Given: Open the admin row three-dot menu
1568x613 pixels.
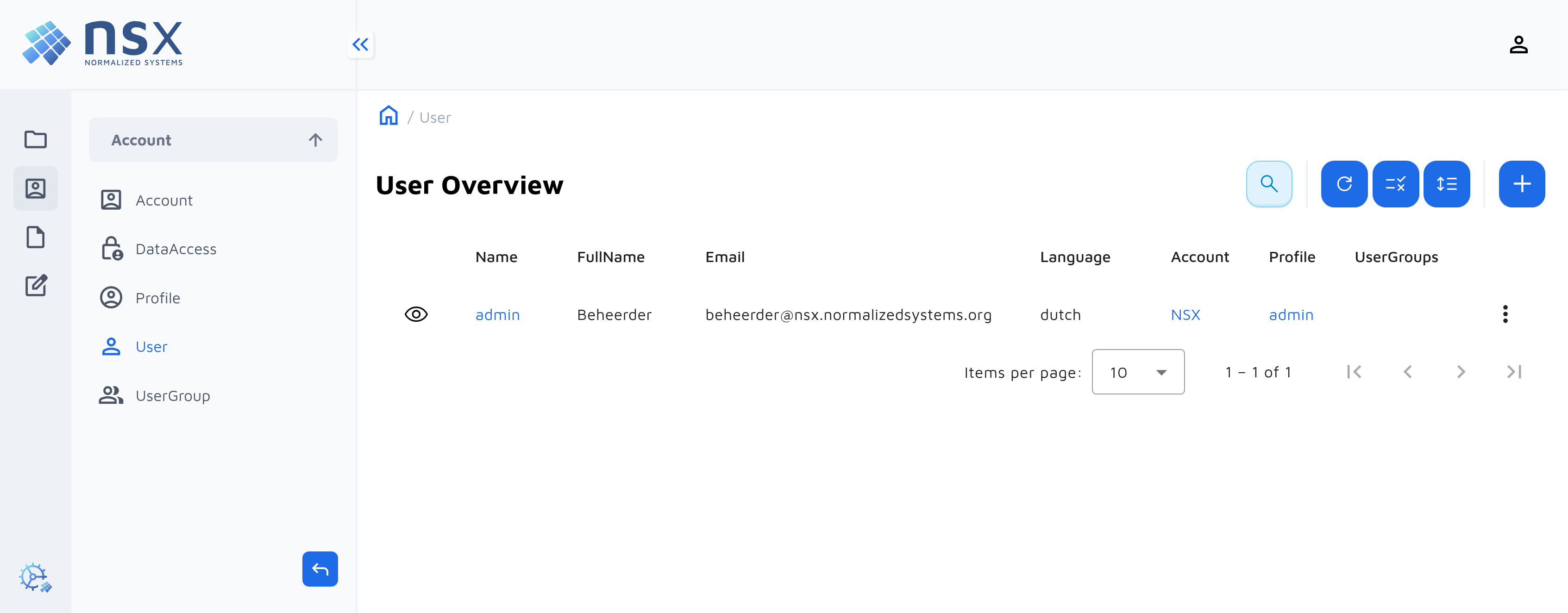Looking at the screenshot, I should [x=1505, y=314].
